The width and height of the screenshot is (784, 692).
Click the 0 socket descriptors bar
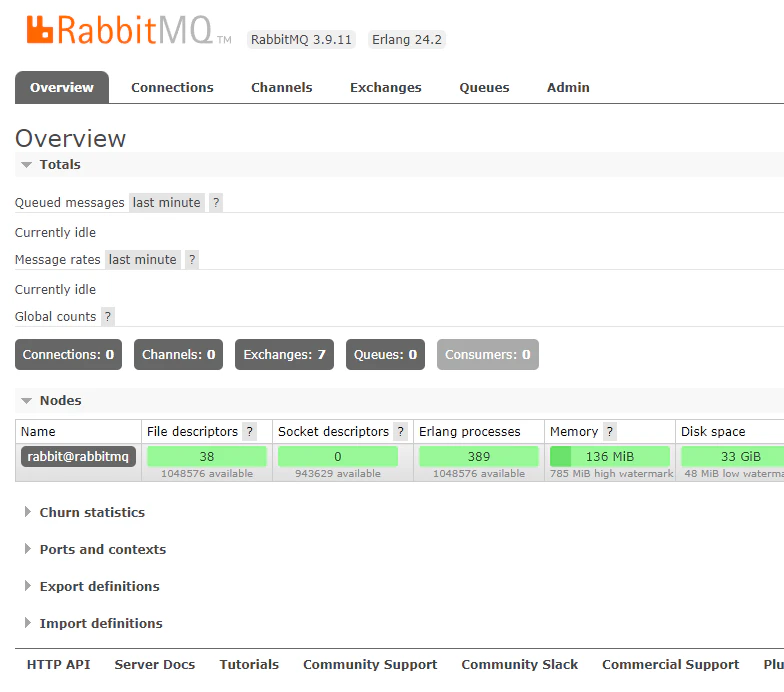(x=338, y=456)
